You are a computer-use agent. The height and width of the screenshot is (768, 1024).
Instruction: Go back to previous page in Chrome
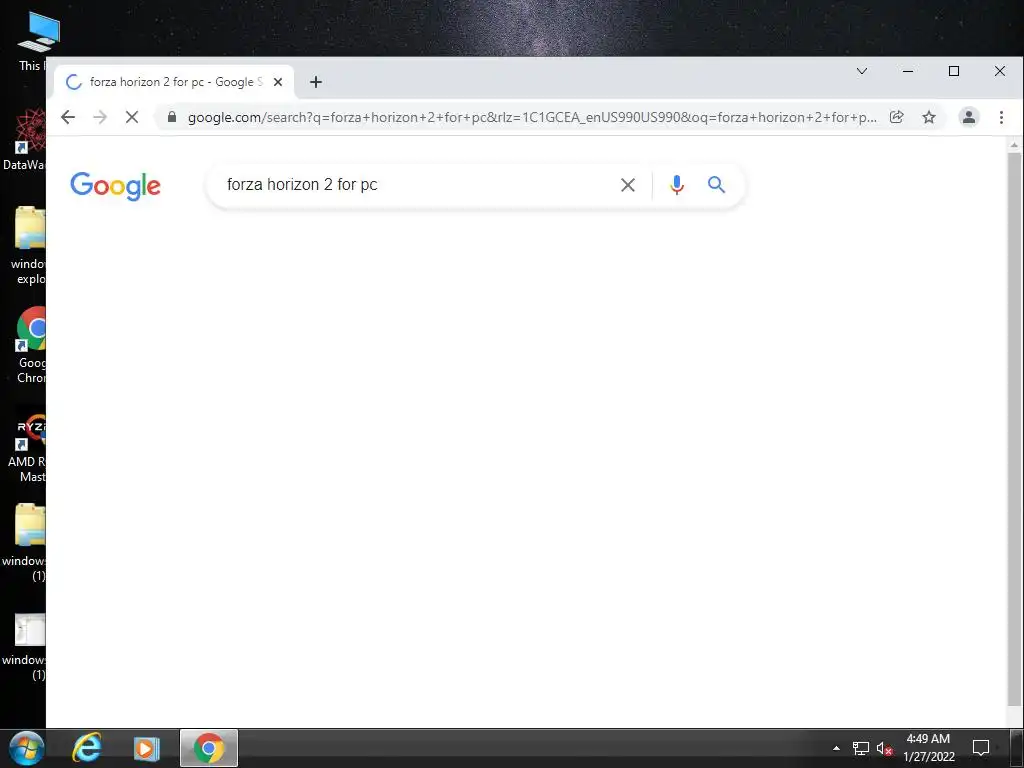(x=68, y=118)
